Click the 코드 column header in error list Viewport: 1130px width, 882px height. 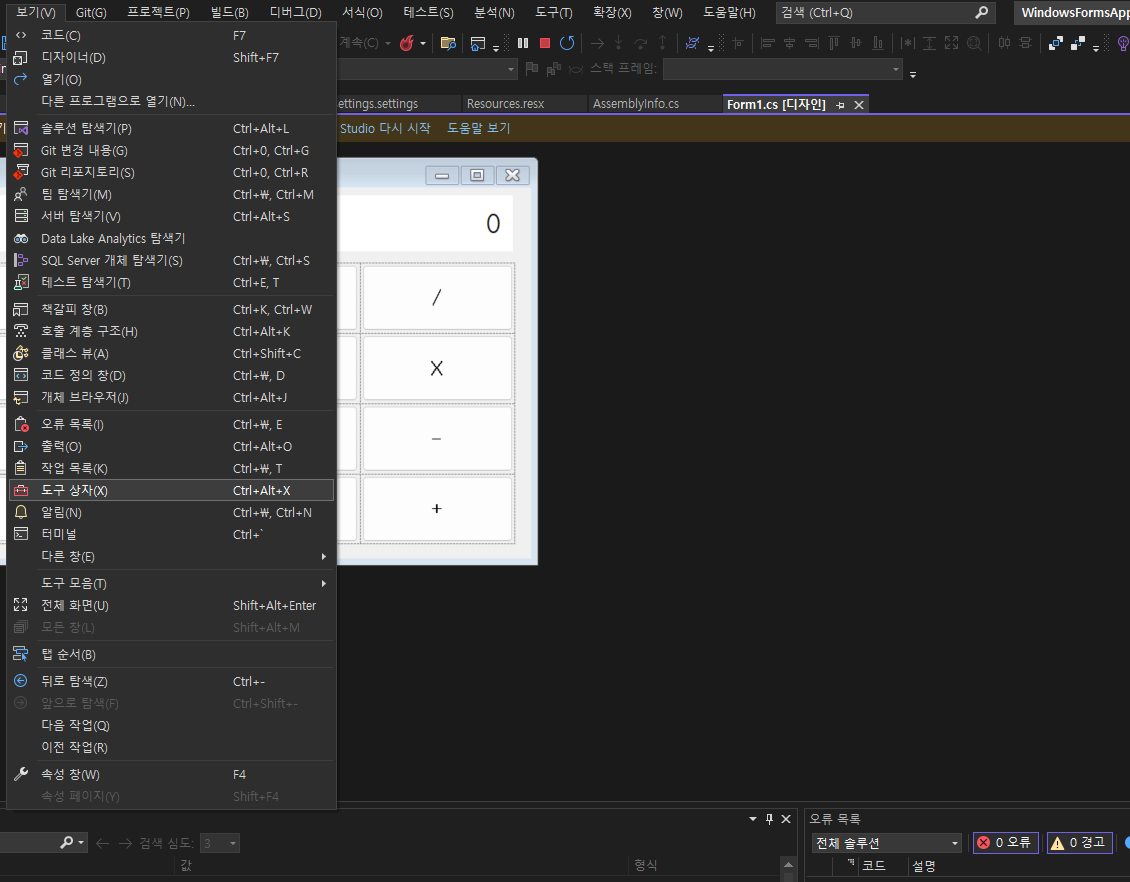(x=873, y=866)
